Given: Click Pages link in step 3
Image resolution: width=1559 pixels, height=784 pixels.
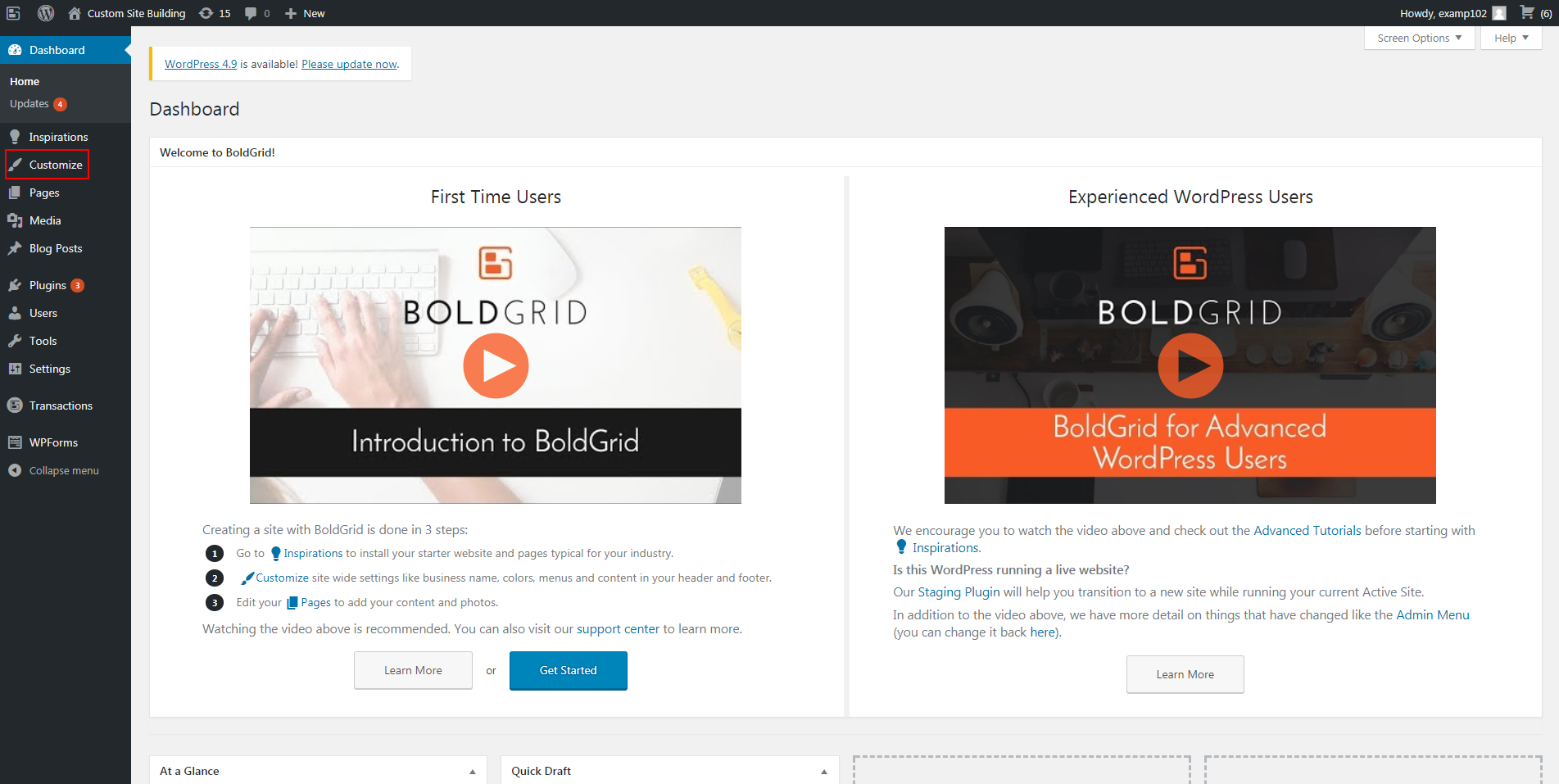Looking at the screenshot, I should pyautogui.click(x=315, y=603).
